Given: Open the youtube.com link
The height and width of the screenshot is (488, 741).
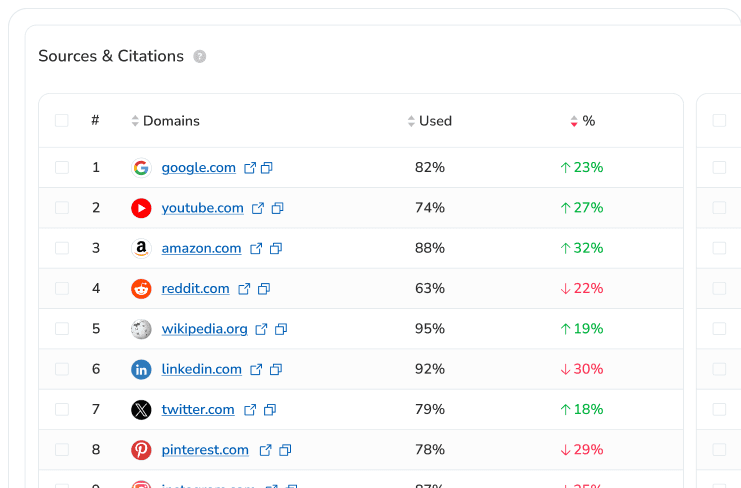Looking at the screenshot, I should click(203, 208).
